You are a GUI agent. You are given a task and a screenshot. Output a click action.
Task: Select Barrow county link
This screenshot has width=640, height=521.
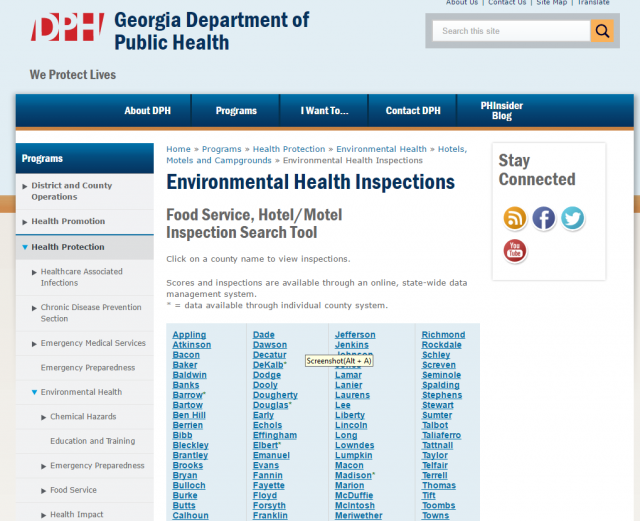tap(187, 395)
